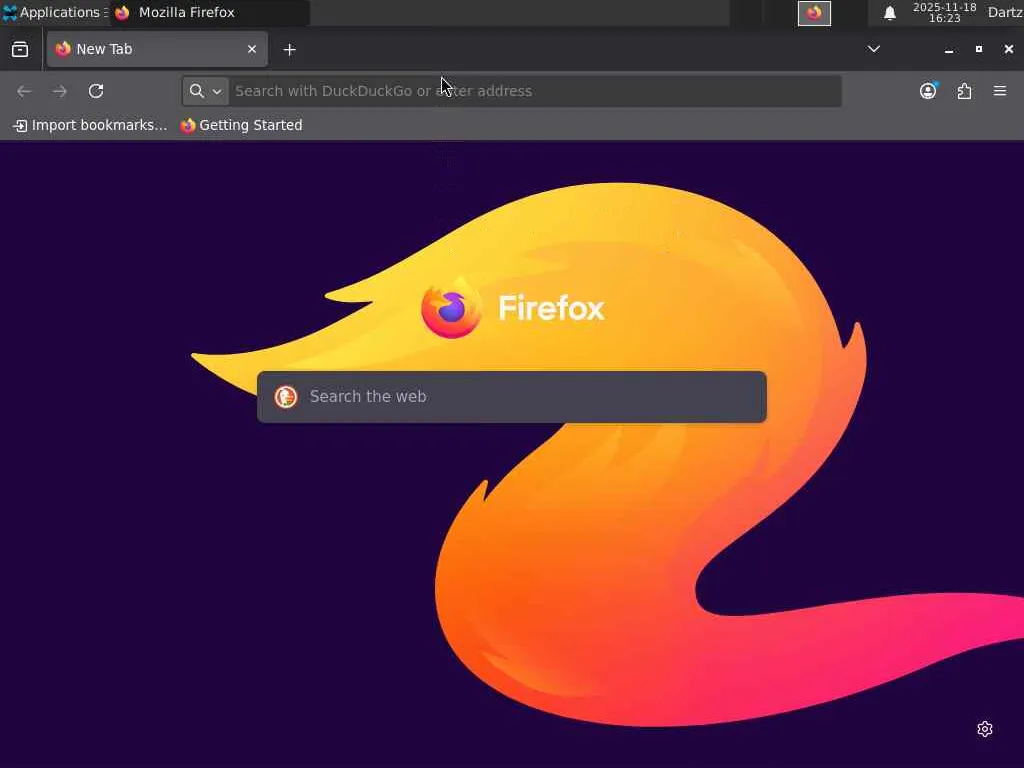This screenshot has width=1024, height=768.
Task: Click the Dartz user name in panel
Action: [1004, 12]
